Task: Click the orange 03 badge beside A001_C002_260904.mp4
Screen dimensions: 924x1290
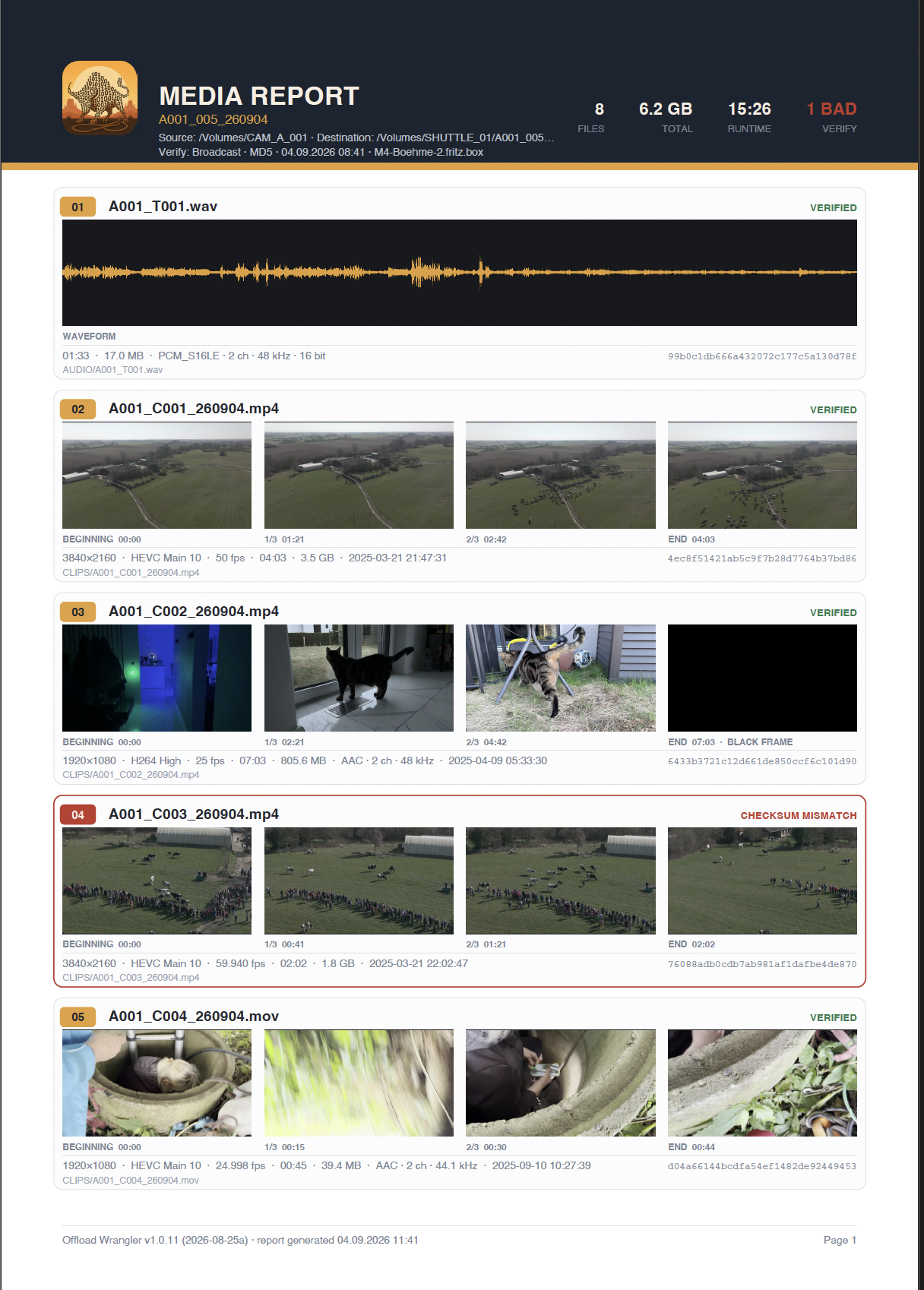Action: tap(78, 612)
